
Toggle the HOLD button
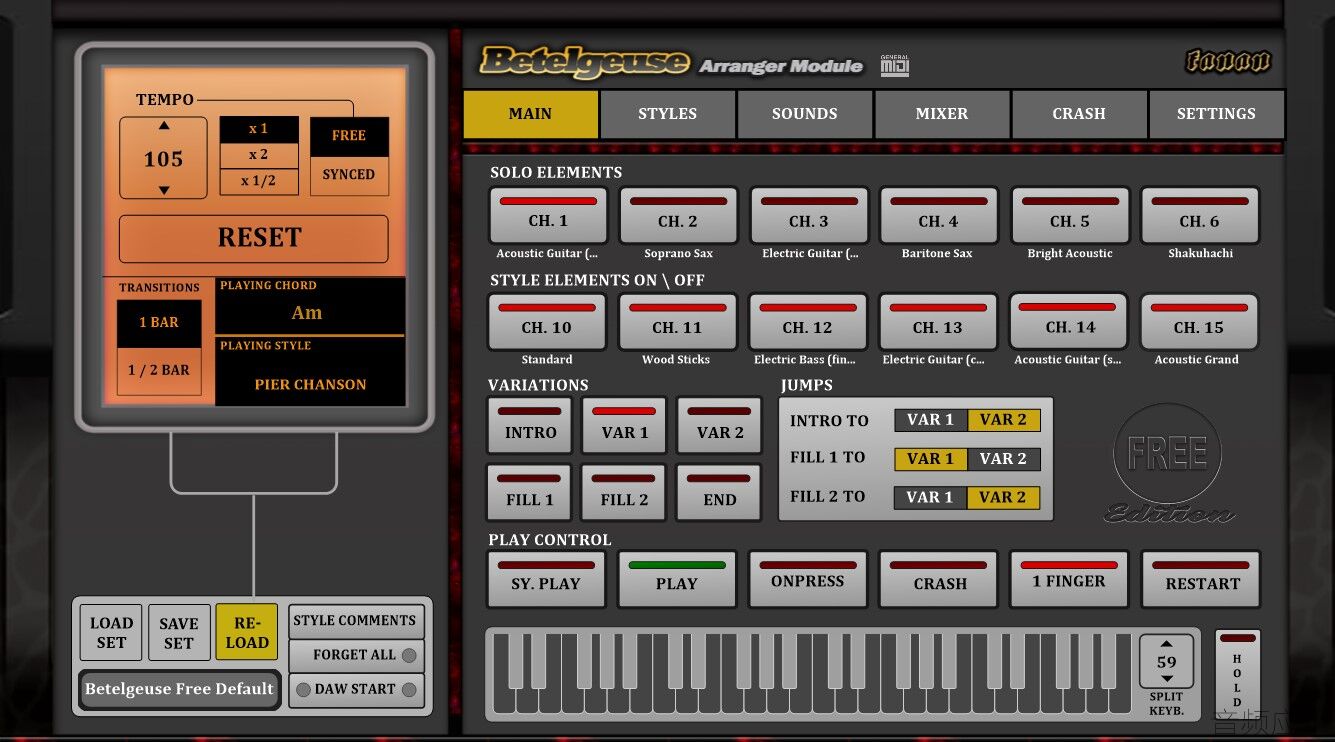[1237, 670]
